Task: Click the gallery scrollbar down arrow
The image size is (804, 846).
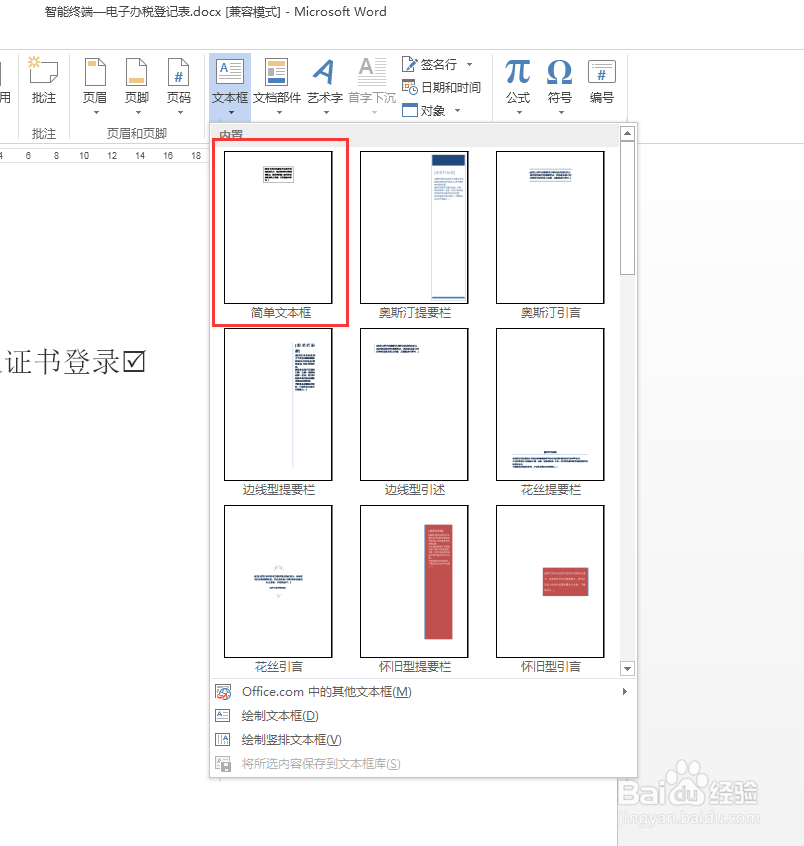Action: (628, 668)
